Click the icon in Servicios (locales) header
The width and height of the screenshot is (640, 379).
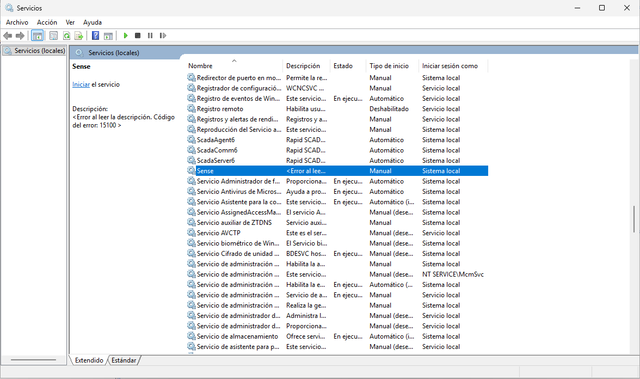tap(79, 53)
